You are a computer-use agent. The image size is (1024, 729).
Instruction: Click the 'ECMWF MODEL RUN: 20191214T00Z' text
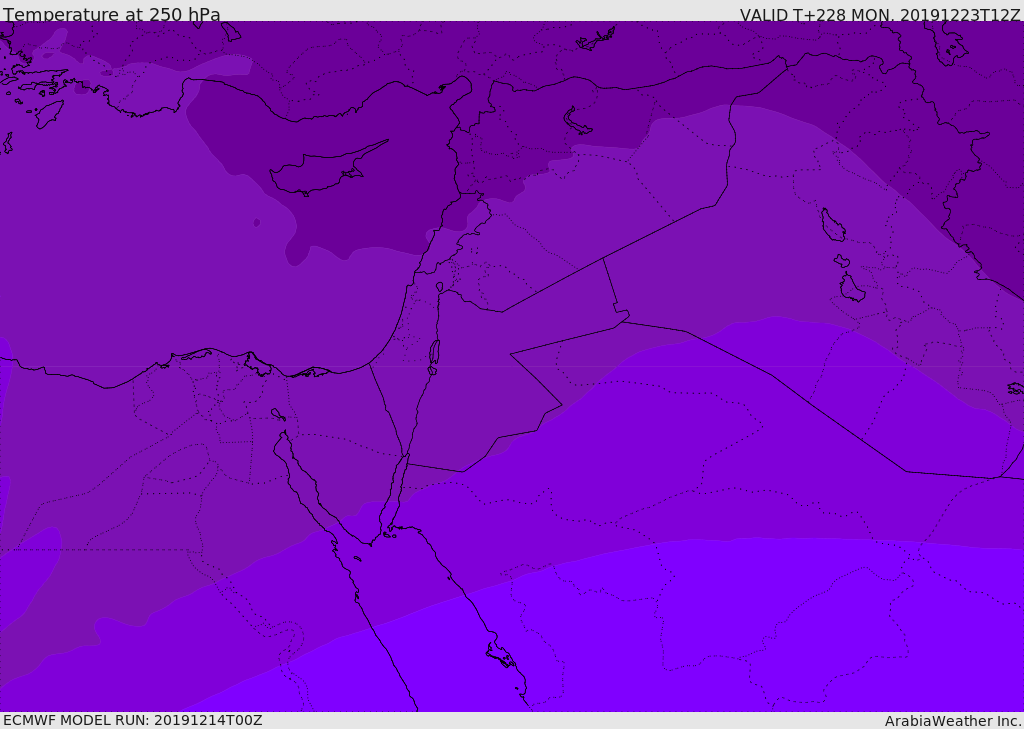click(133, 720)
